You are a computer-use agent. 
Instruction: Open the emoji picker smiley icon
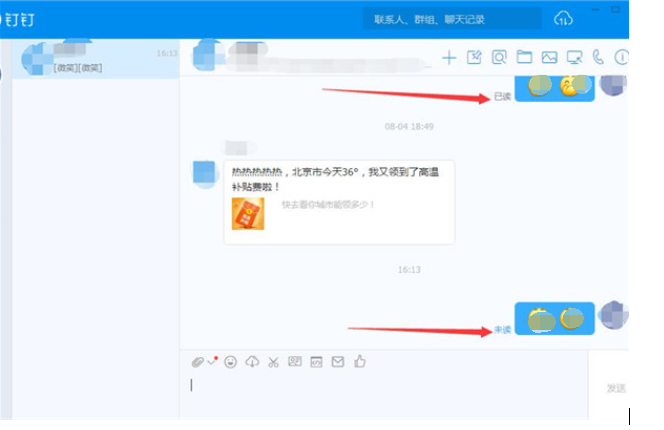pos(230,361)
